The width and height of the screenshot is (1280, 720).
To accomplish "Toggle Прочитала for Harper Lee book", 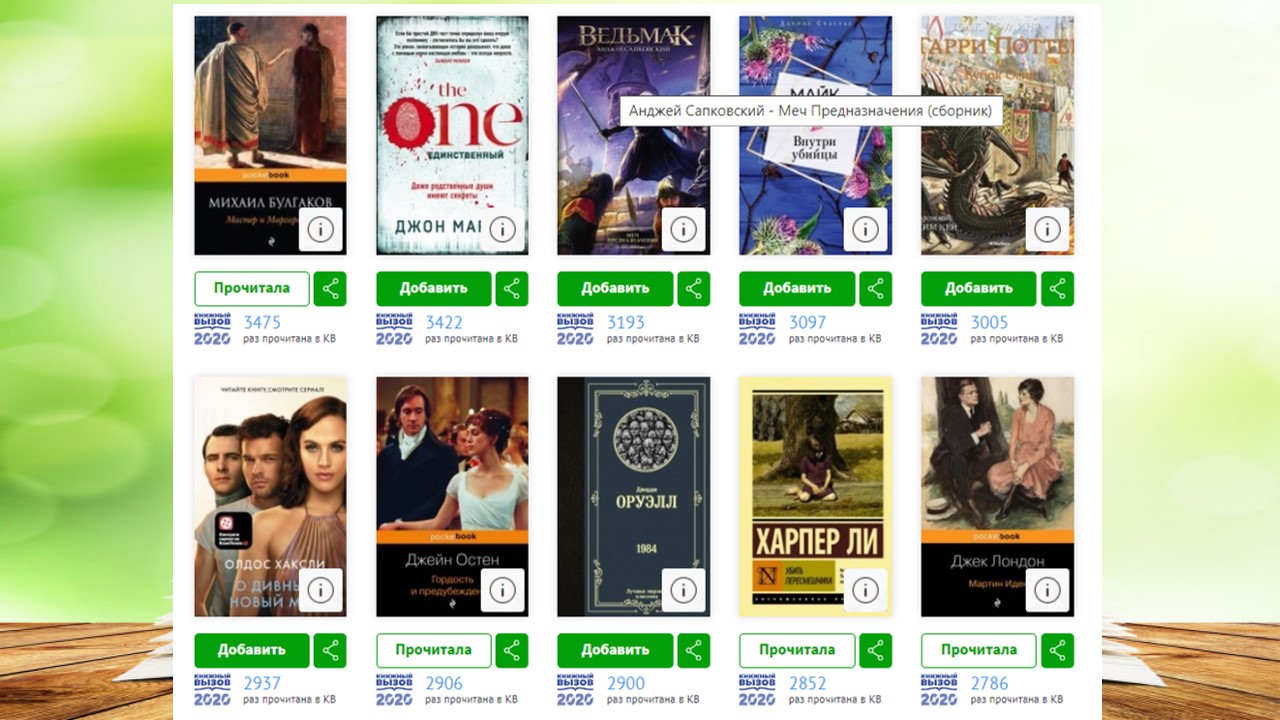I will coord(797,650).
